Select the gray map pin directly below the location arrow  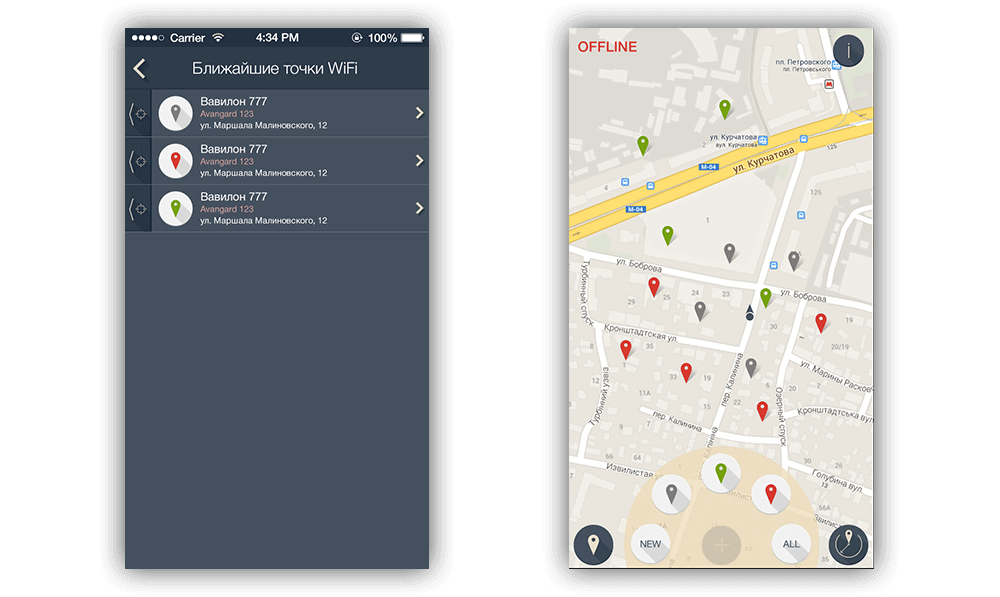[x=751, y=367]
